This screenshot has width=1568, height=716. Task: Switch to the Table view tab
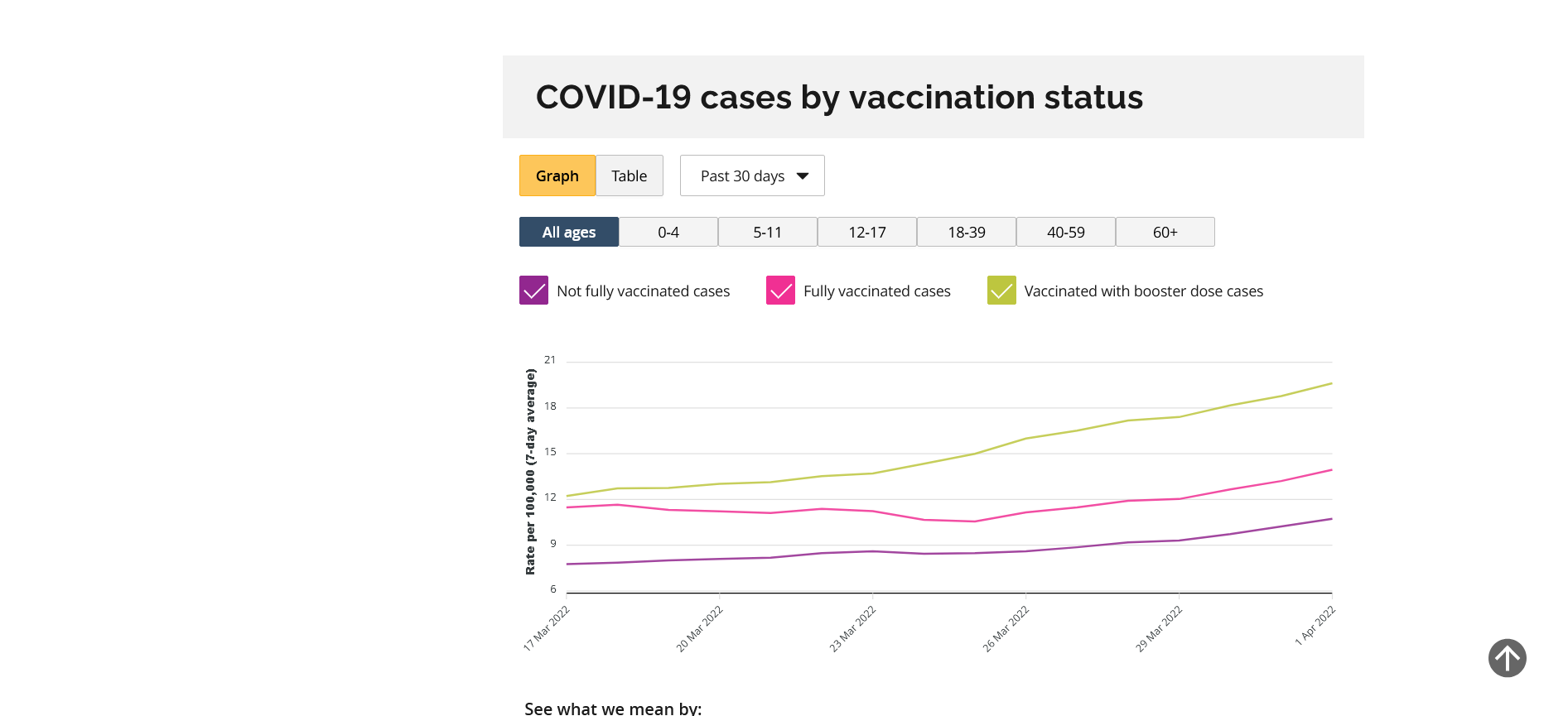point(629,175)
